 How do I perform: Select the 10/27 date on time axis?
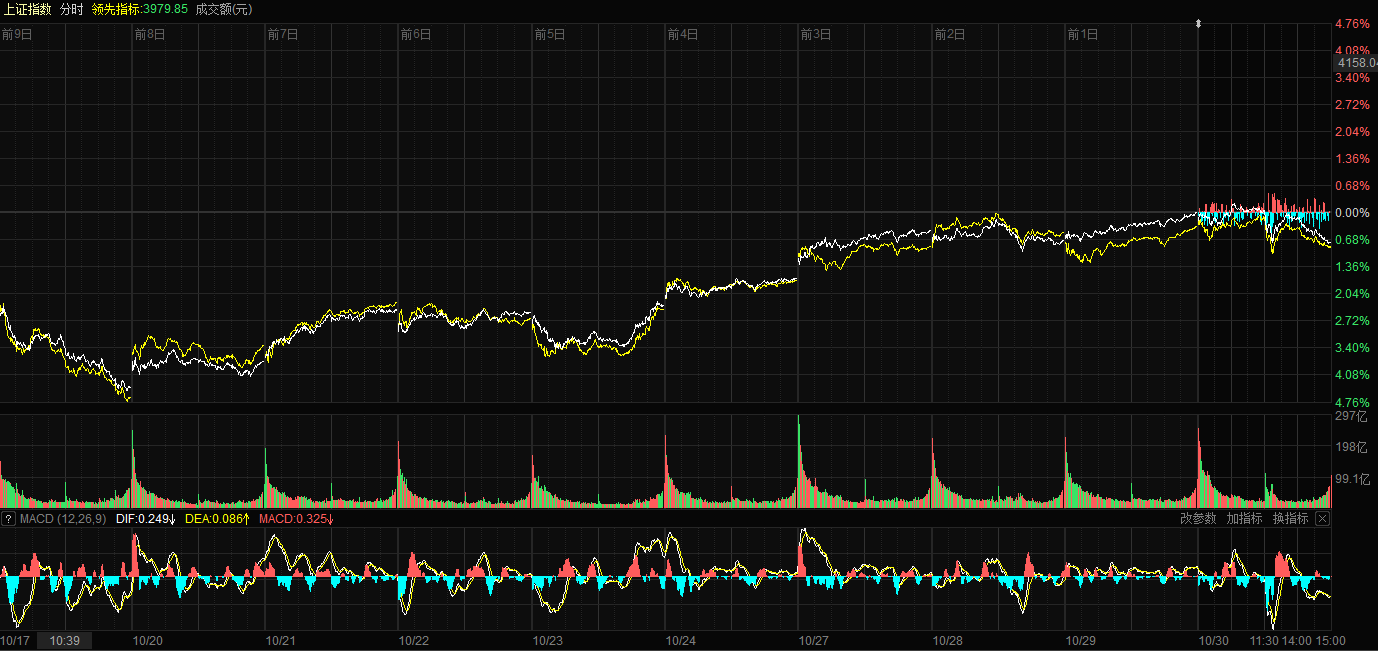tap(814, 640)
